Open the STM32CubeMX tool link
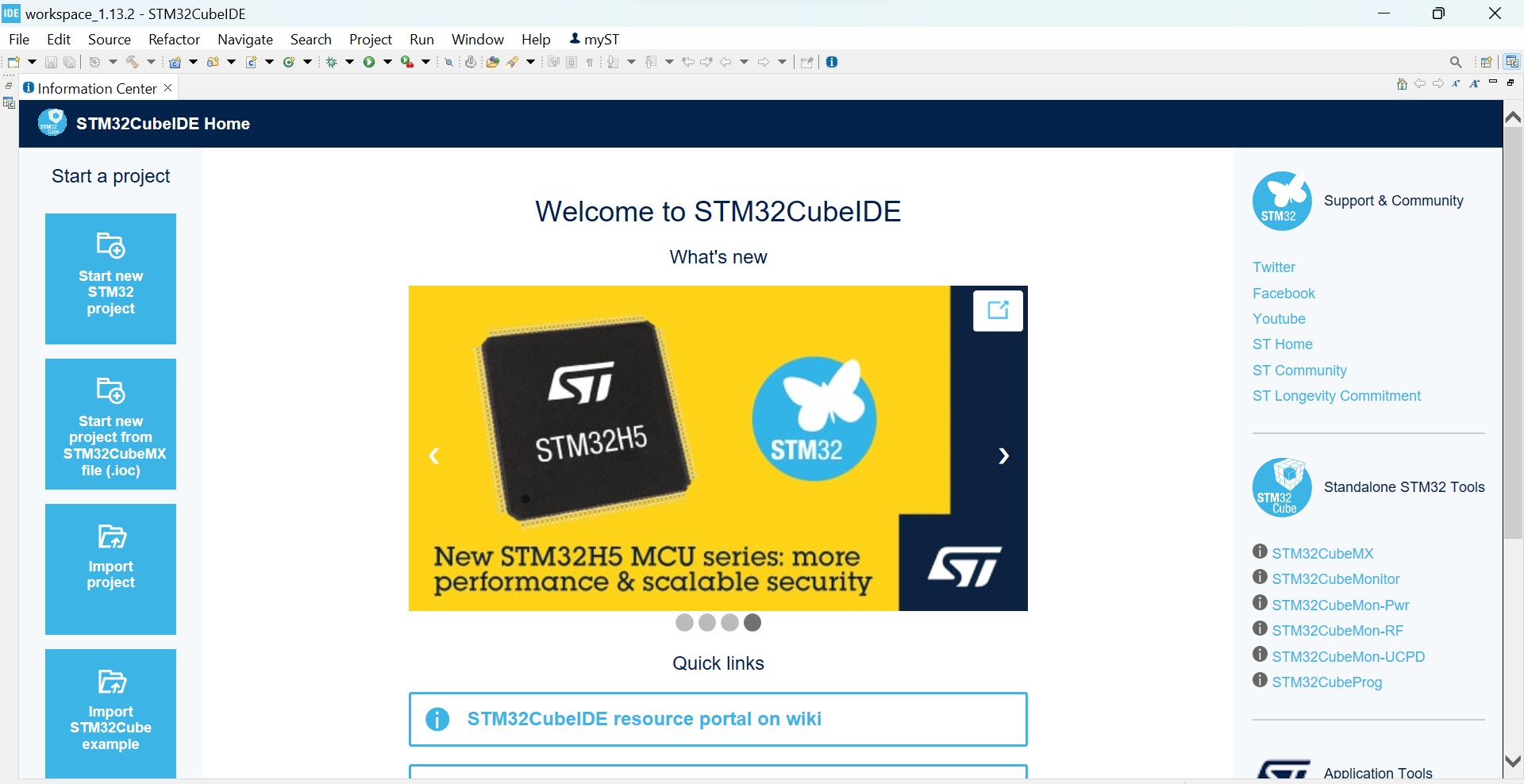1524x784 pixels. click(x=1322, y=554)
